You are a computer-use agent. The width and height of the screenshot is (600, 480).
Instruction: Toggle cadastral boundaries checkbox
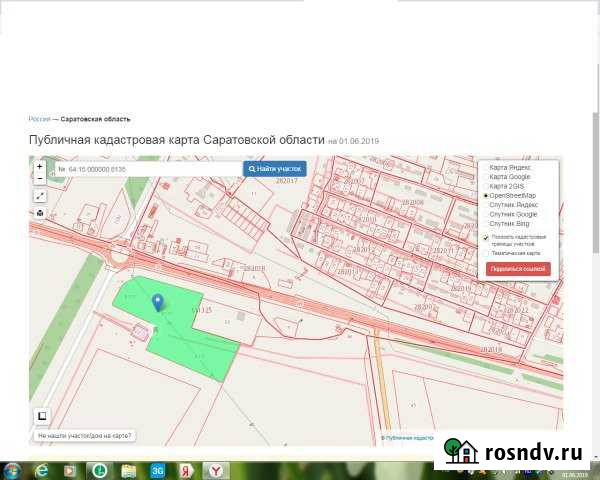(486, 238)
